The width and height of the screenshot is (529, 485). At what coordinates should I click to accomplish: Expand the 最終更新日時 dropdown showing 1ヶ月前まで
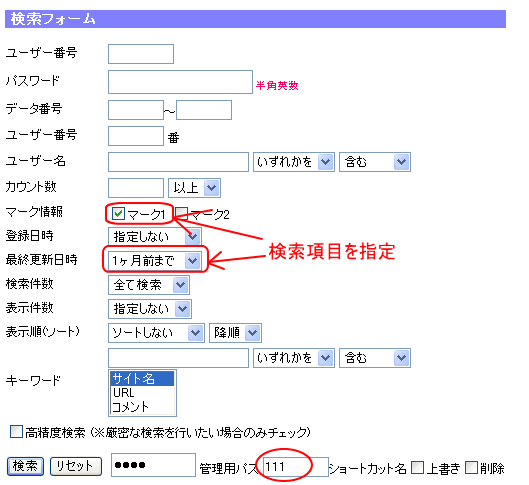(155, 260)
